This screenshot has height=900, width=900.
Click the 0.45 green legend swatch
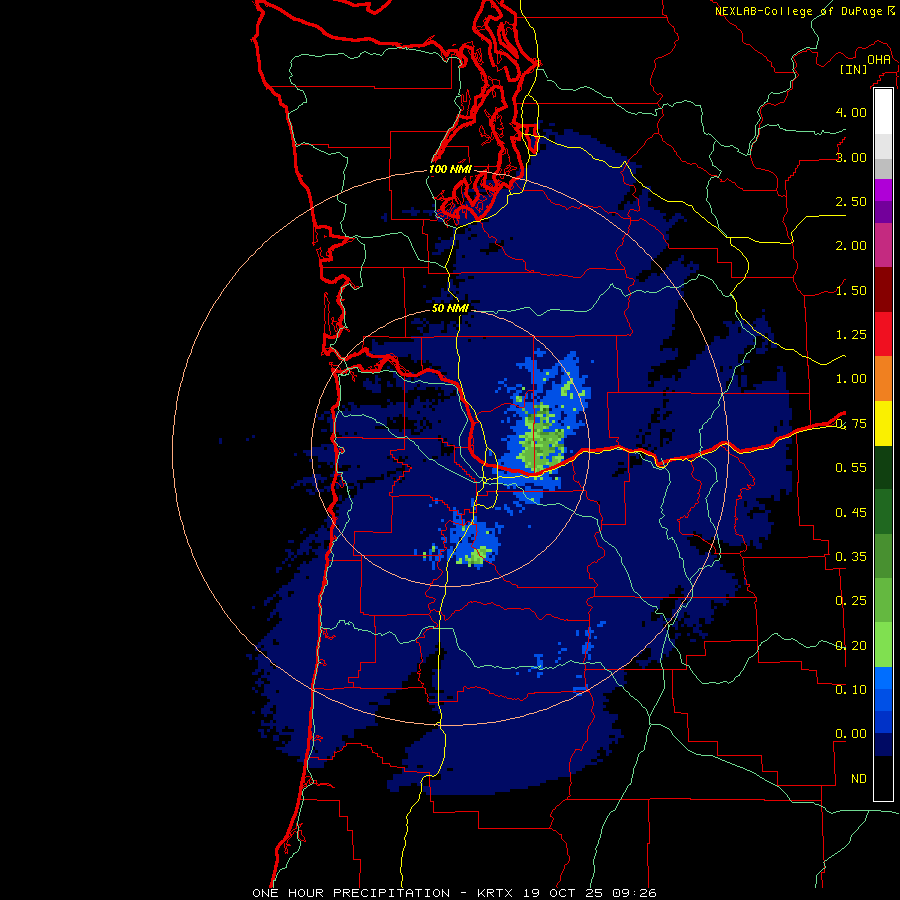pos(883,512)
